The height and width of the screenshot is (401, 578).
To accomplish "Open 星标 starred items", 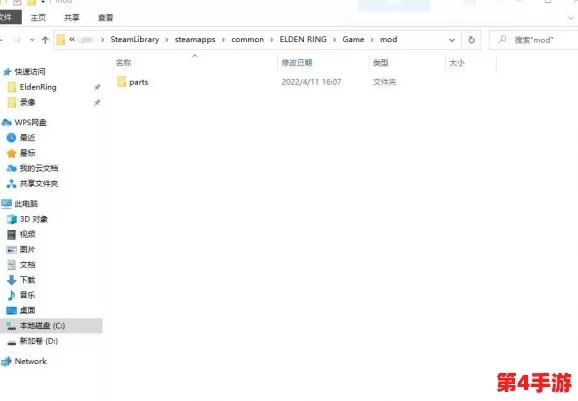I will 27,153.
